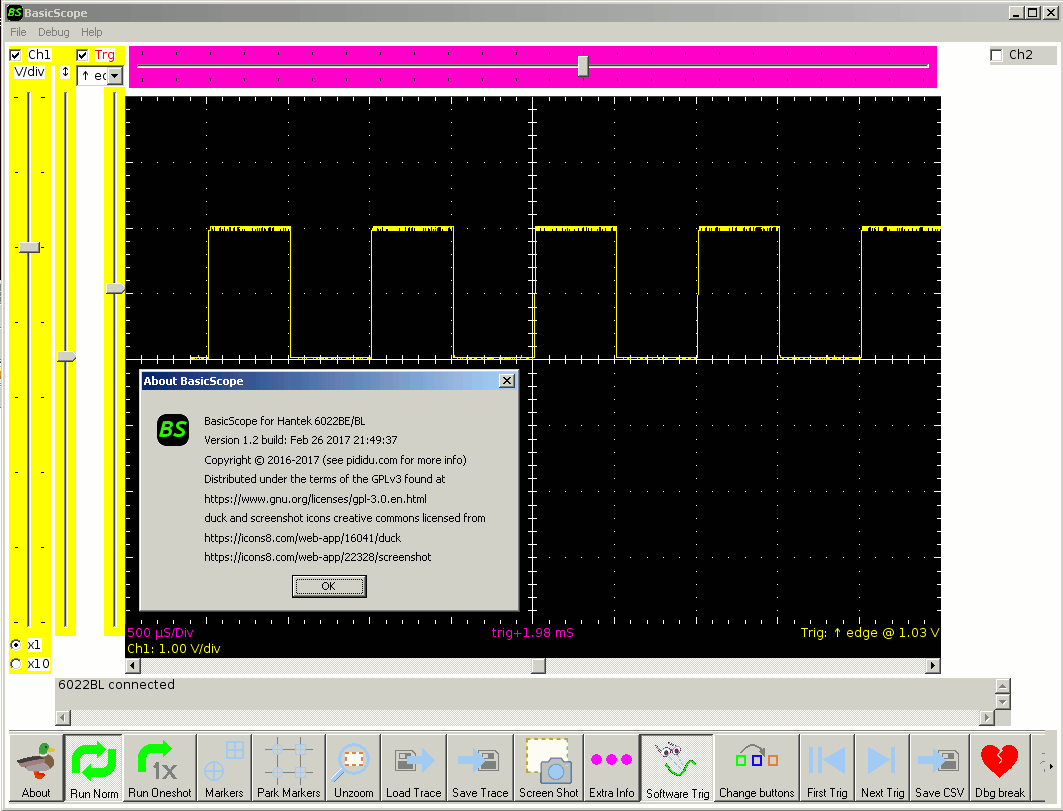Open the Help menu

(x=92, y=32)
